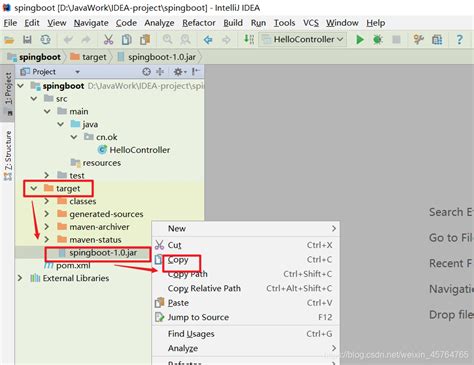Image resolution: width=474 pixels, height=365 pixels.
Task: Start debugging with the Debug bug icon
Action: (x=378, y=40)
